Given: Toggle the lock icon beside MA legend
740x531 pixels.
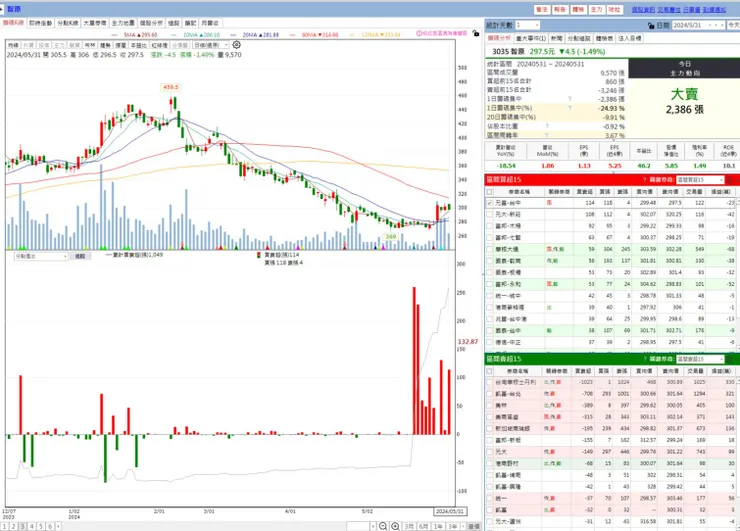Looking at the screenshot, I should coord(476,34).
